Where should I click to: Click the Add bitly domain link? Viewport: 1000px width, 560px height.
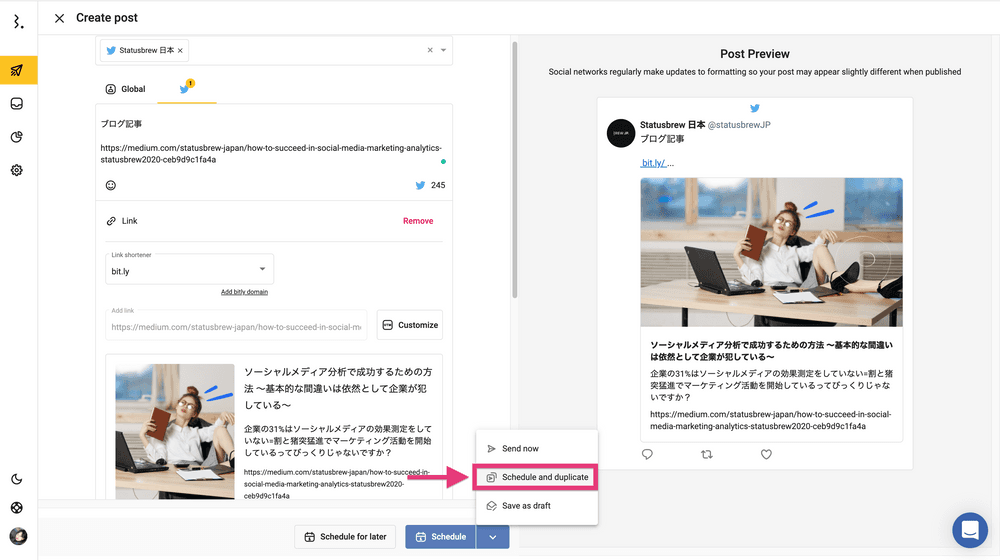(244, 292)
